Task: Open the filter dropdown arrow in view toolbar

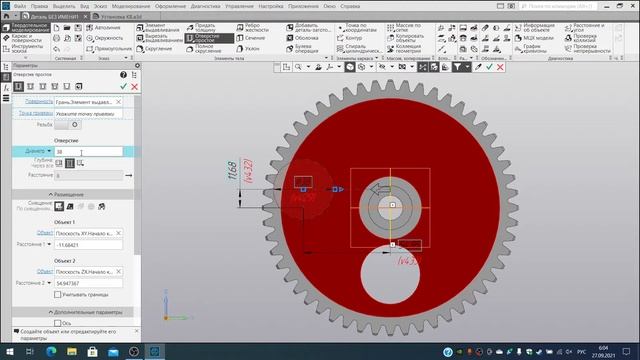Action: click(x=467, y=67)
